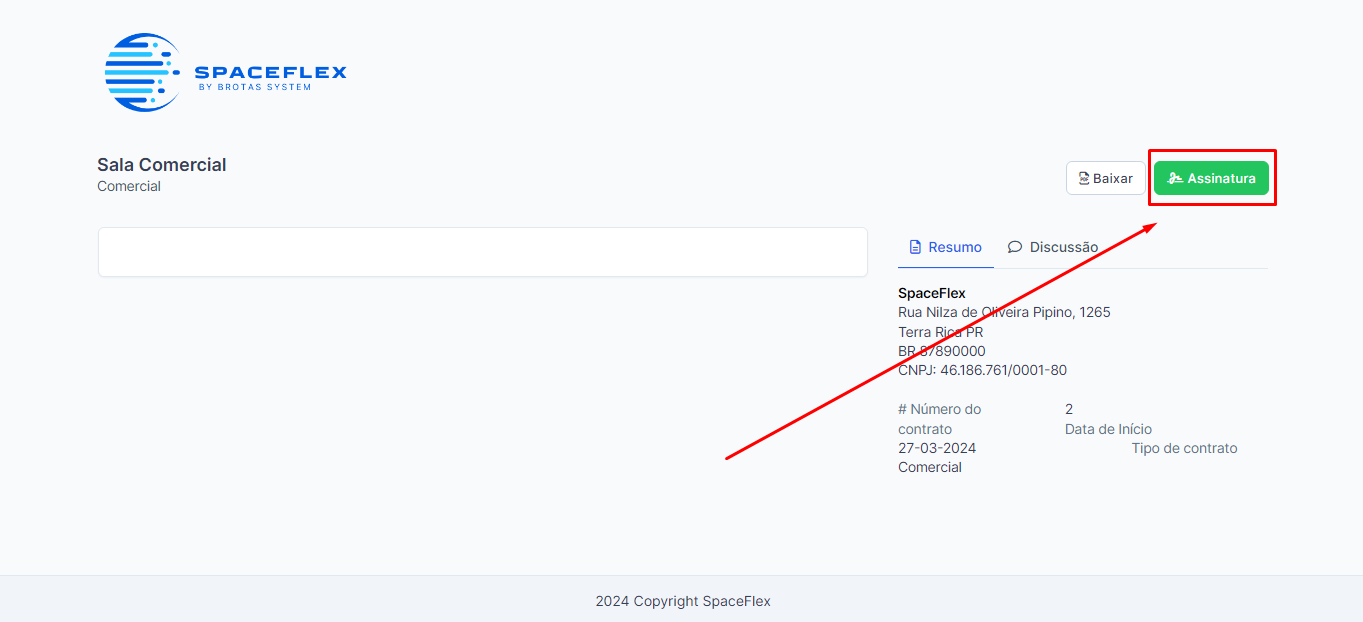Click the Comercial subtitle under the heading
The height and width of the screenshot is (622, 1363).
click(129, 187)
